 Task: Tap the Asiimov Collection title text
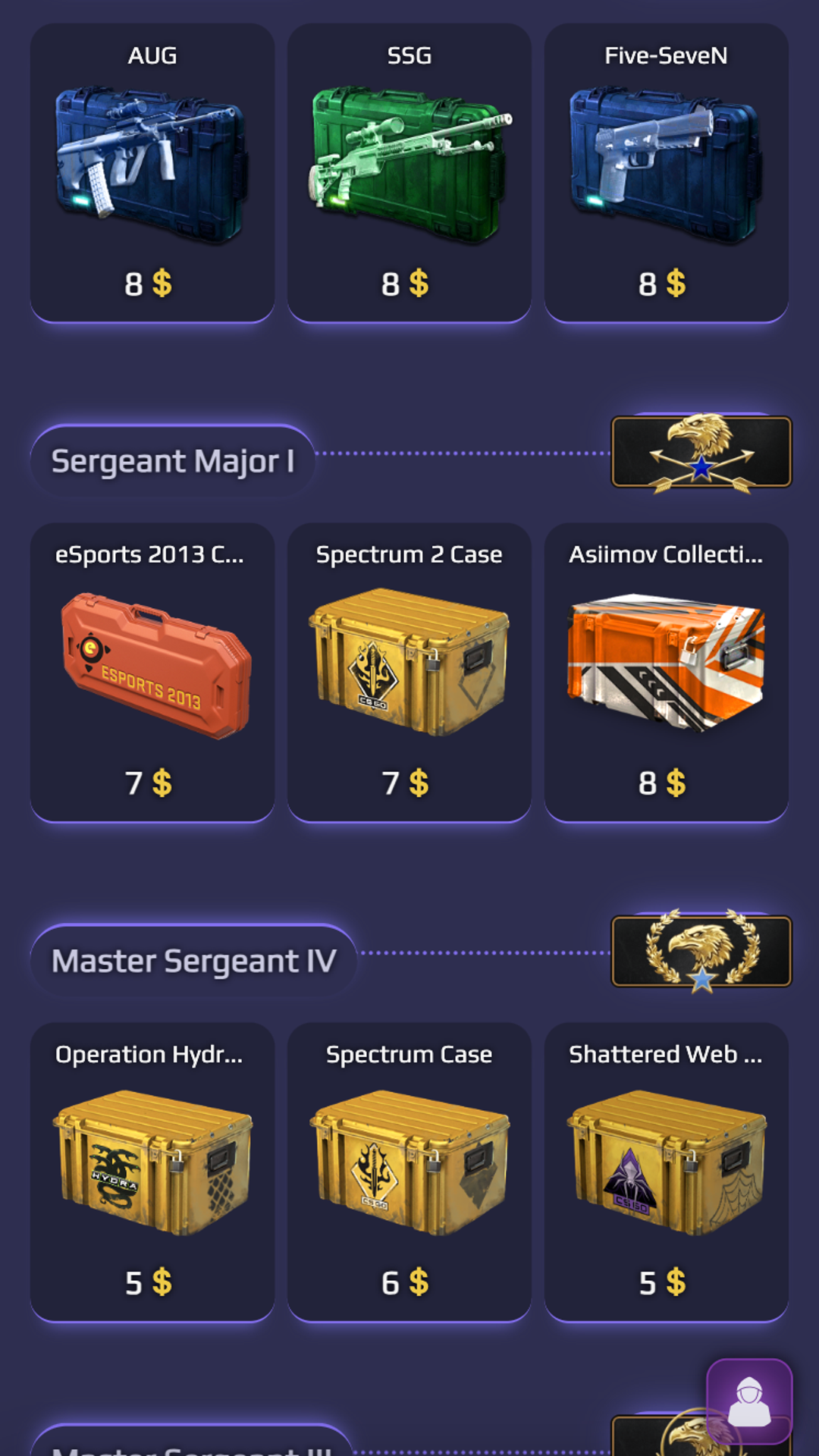pyautogui.click(x=666, y=554)
